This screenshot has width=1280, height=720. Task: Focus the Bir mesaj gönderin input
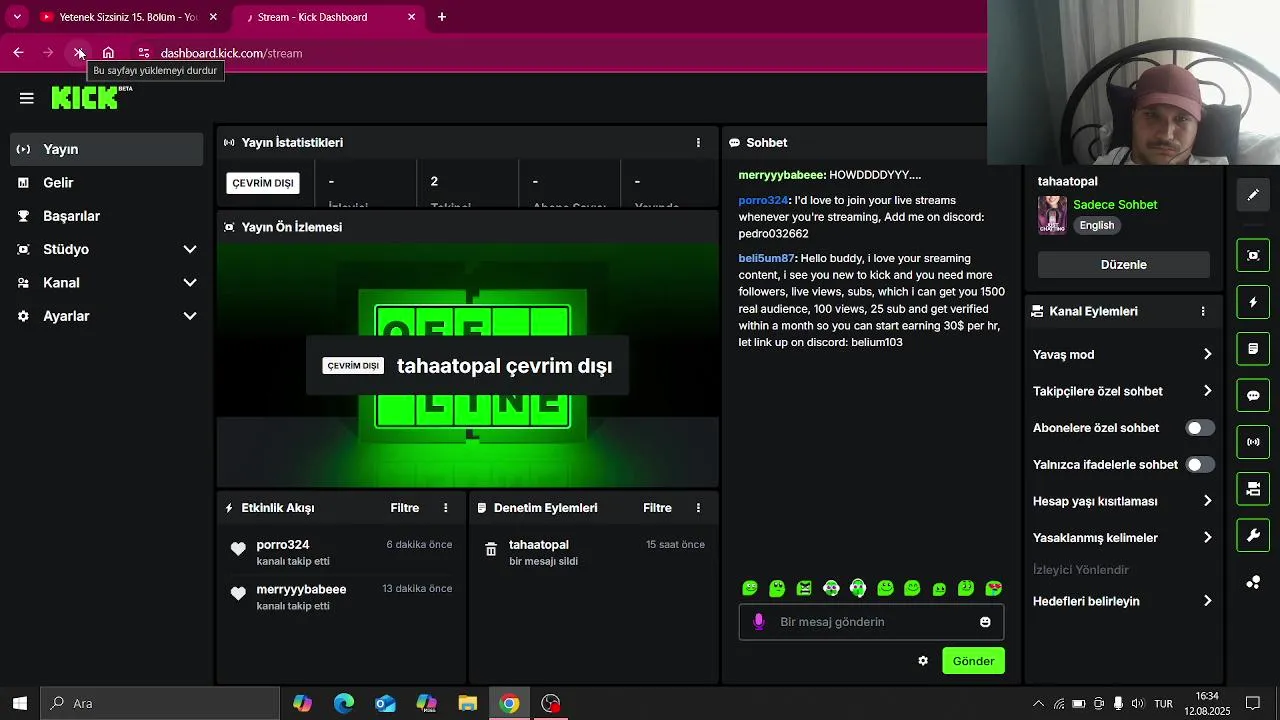(871, 622)
